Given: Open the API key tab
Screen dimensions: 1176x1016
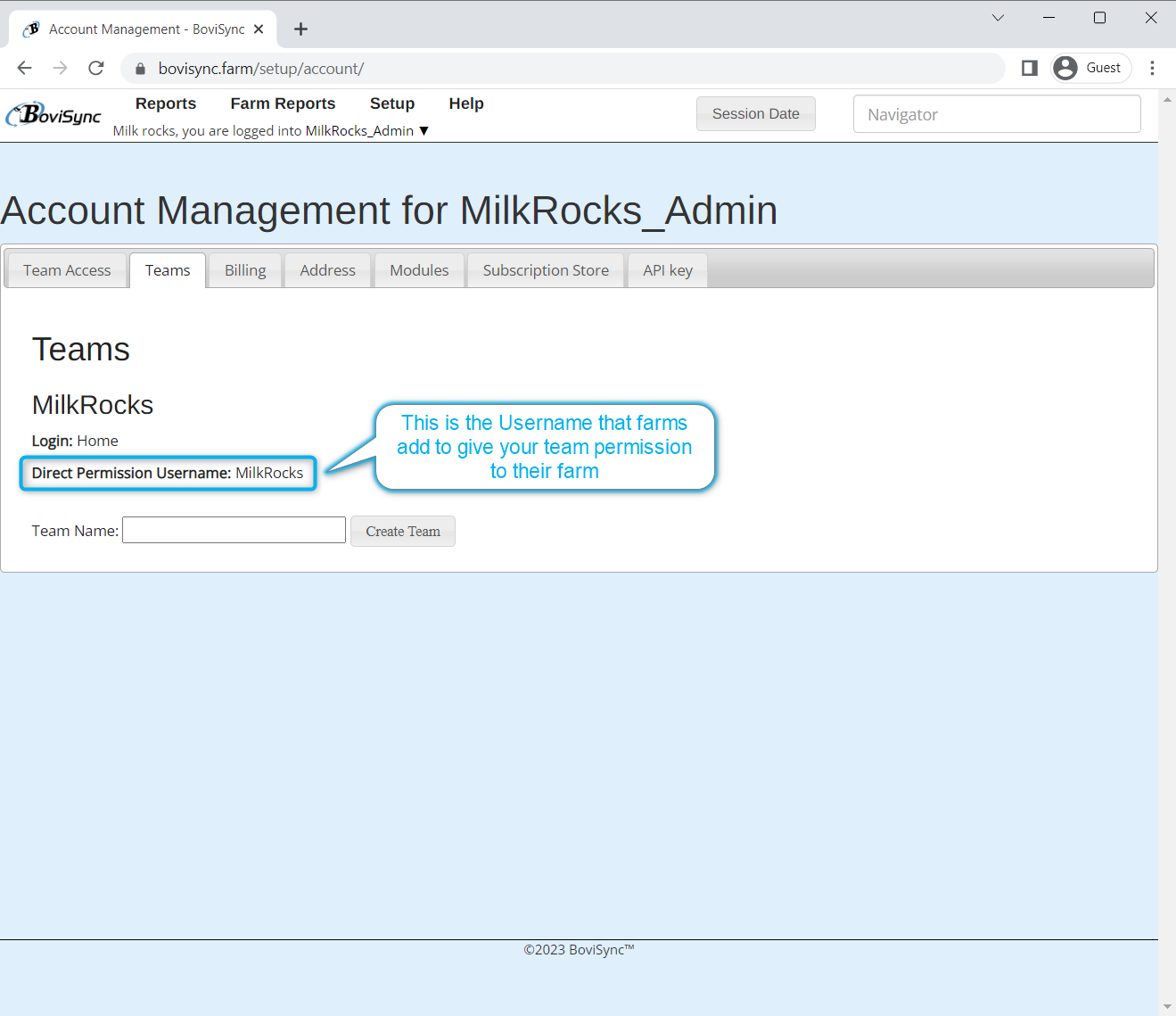Looking at the screenshot, I should (668, 270).
